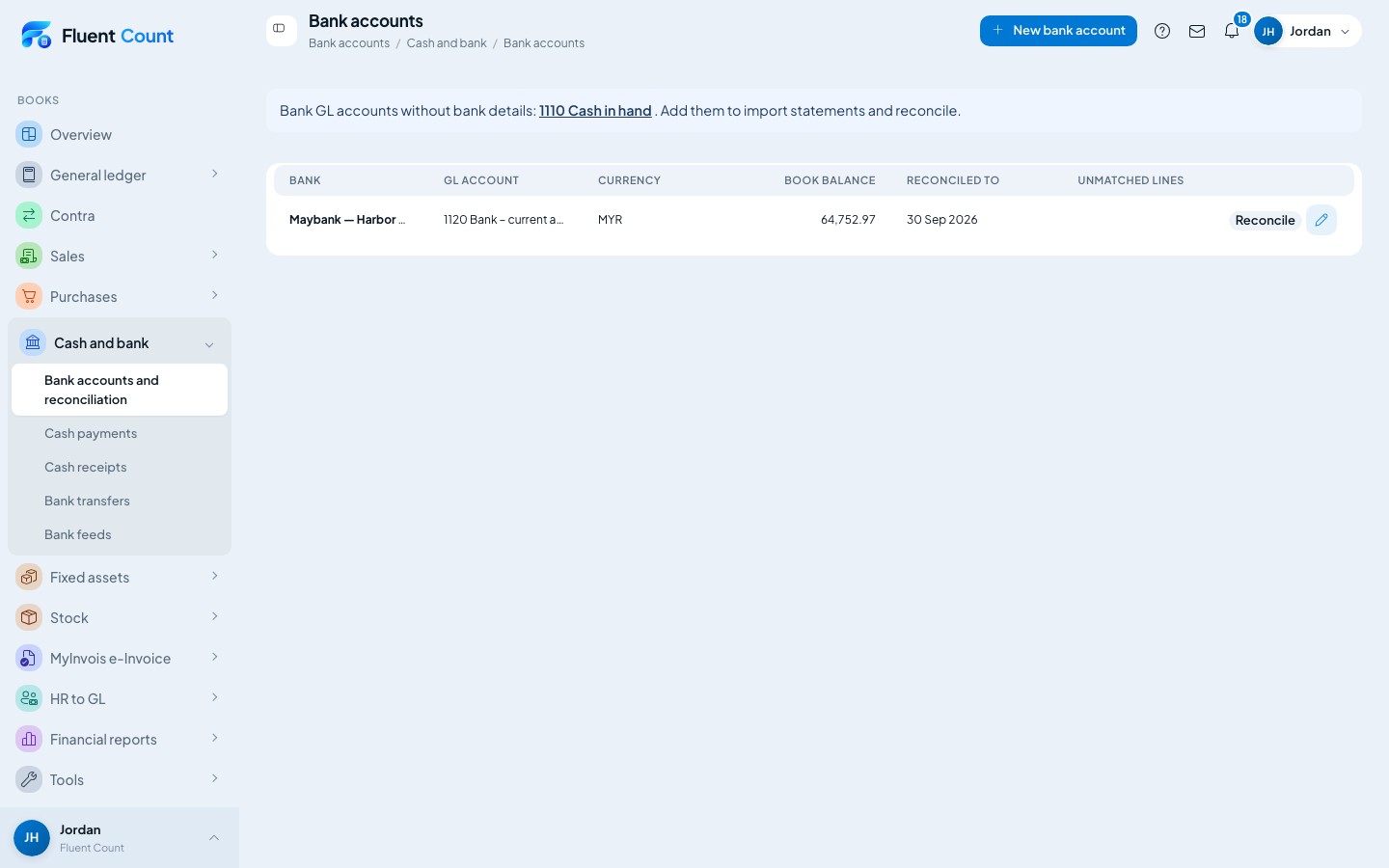Expand the General ledger chevron

(214, 174)
